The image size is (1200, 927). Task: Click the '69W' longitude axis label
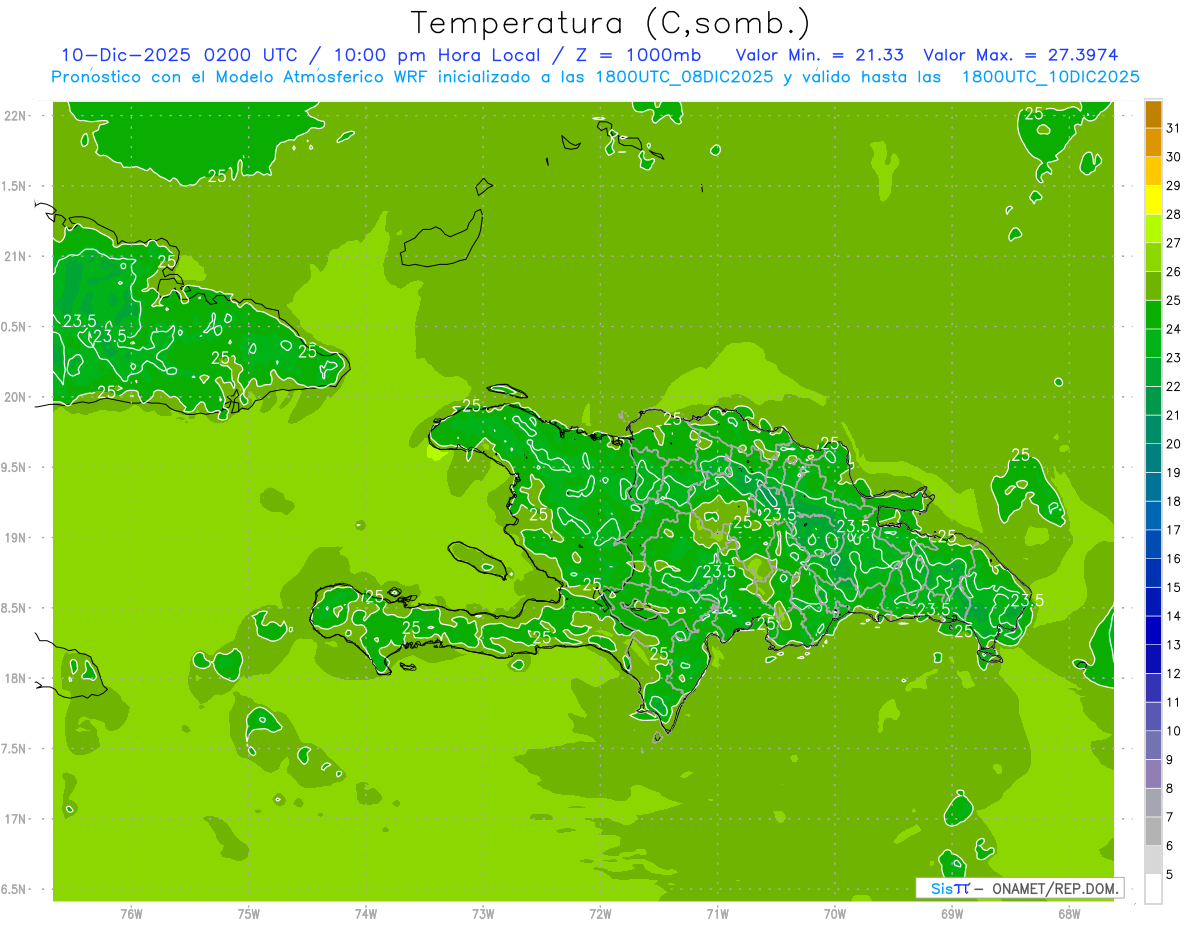pyautogui.click(x=952, y=914)
